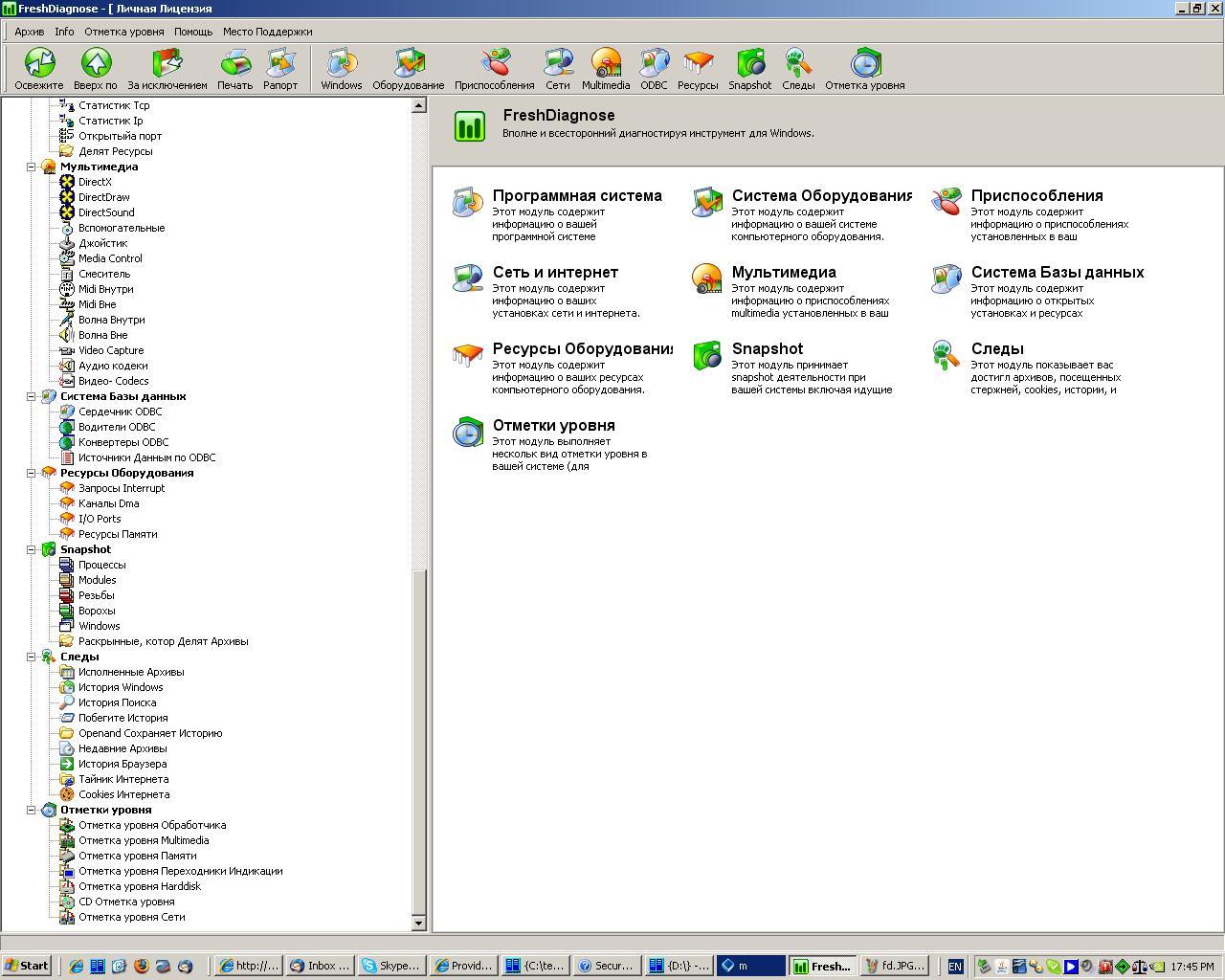The image size is (1225, 980).
Task: Select Открытыйа порт tree item
Action: [x=121, y=136]
